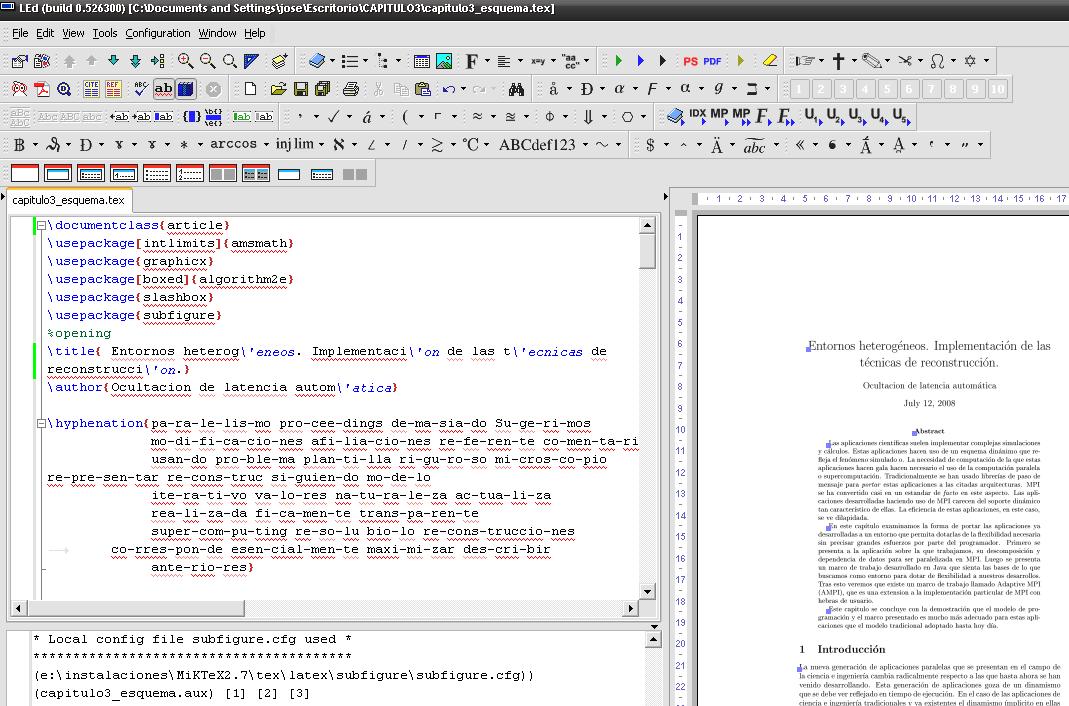Image resolution: width=1069 pixels, height=706 pixels.
Task: Click the red PDF viewer icon
Action: [x=42, y=89]
